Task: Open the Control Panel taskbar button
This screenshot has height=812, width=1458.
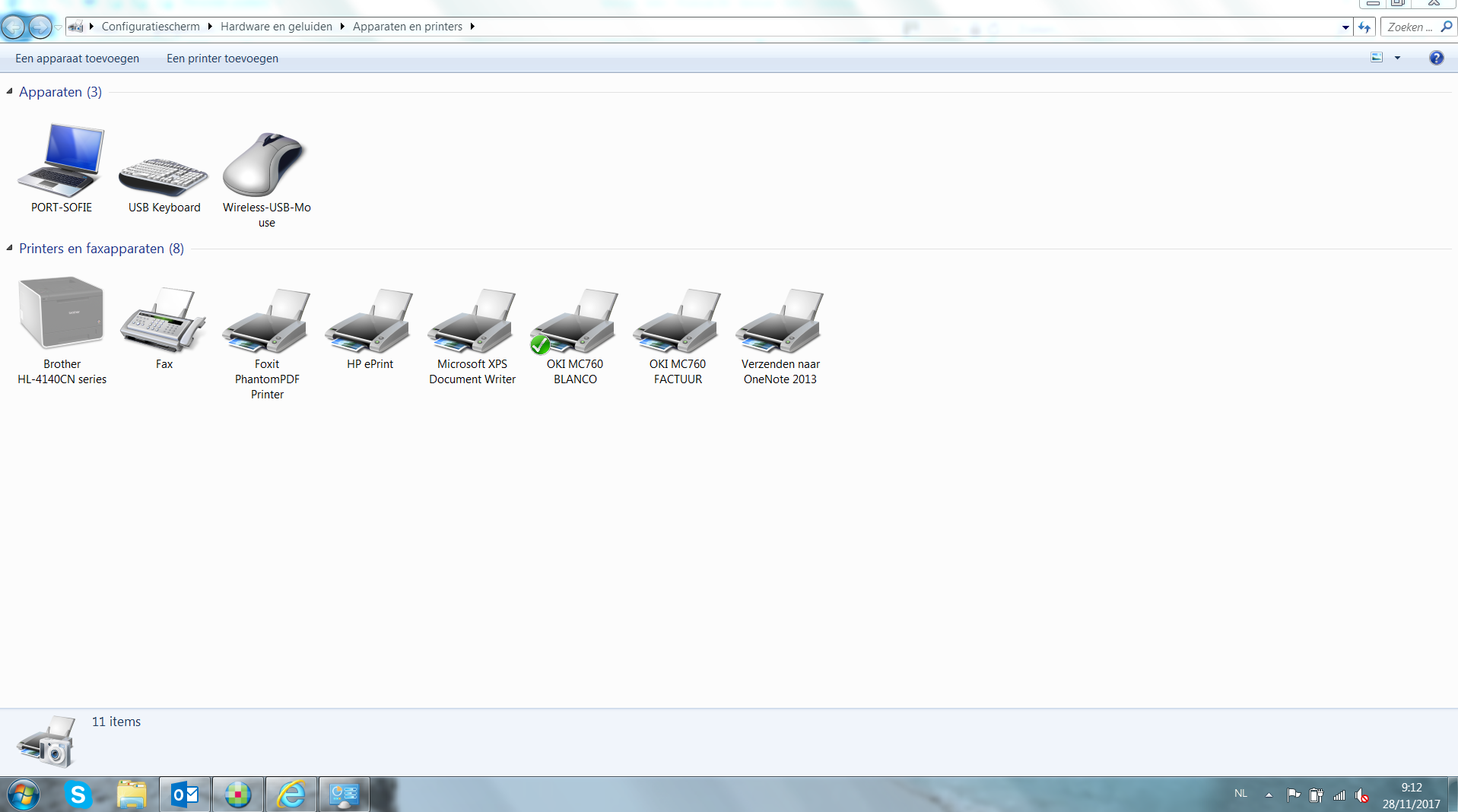Action: click(345, 795)
